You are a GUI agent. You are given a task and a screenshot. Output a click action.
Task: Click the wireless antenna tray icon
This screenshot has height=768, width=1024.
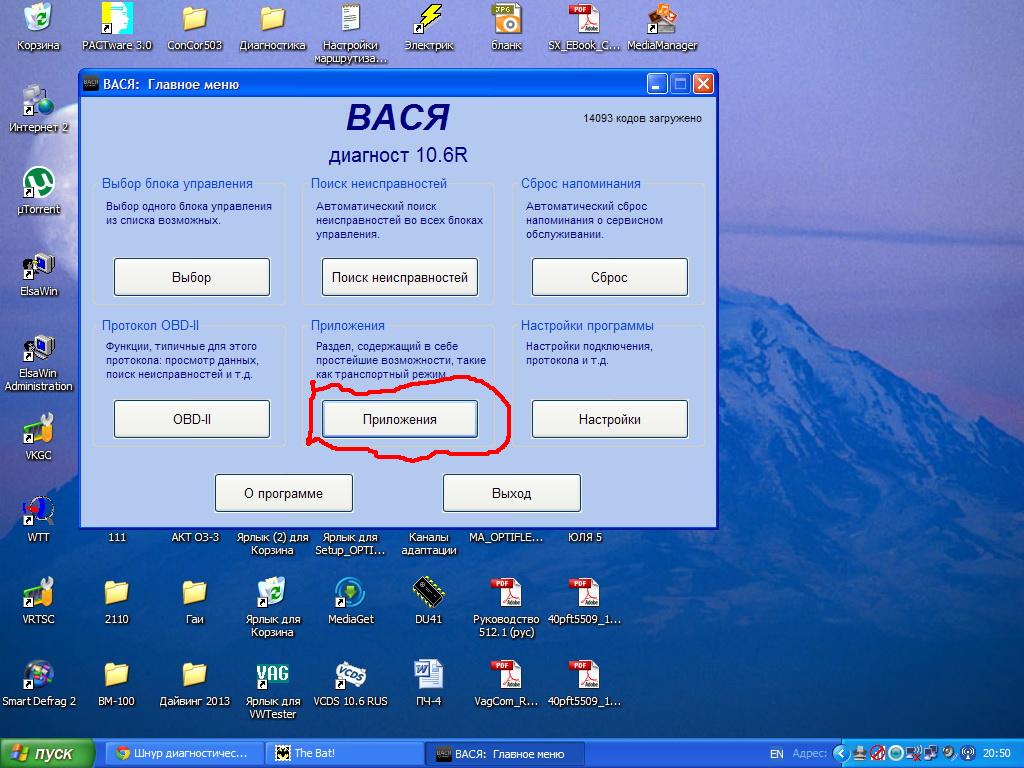click(968, 754)
